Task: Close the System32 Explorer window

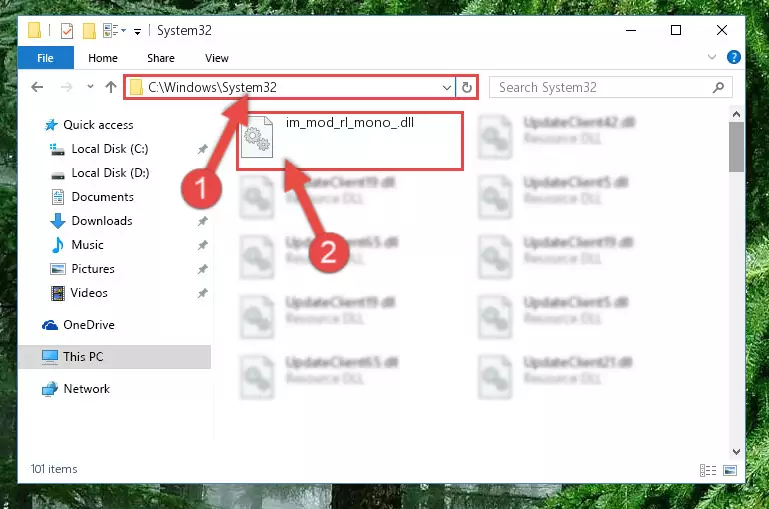Action: 722,30
